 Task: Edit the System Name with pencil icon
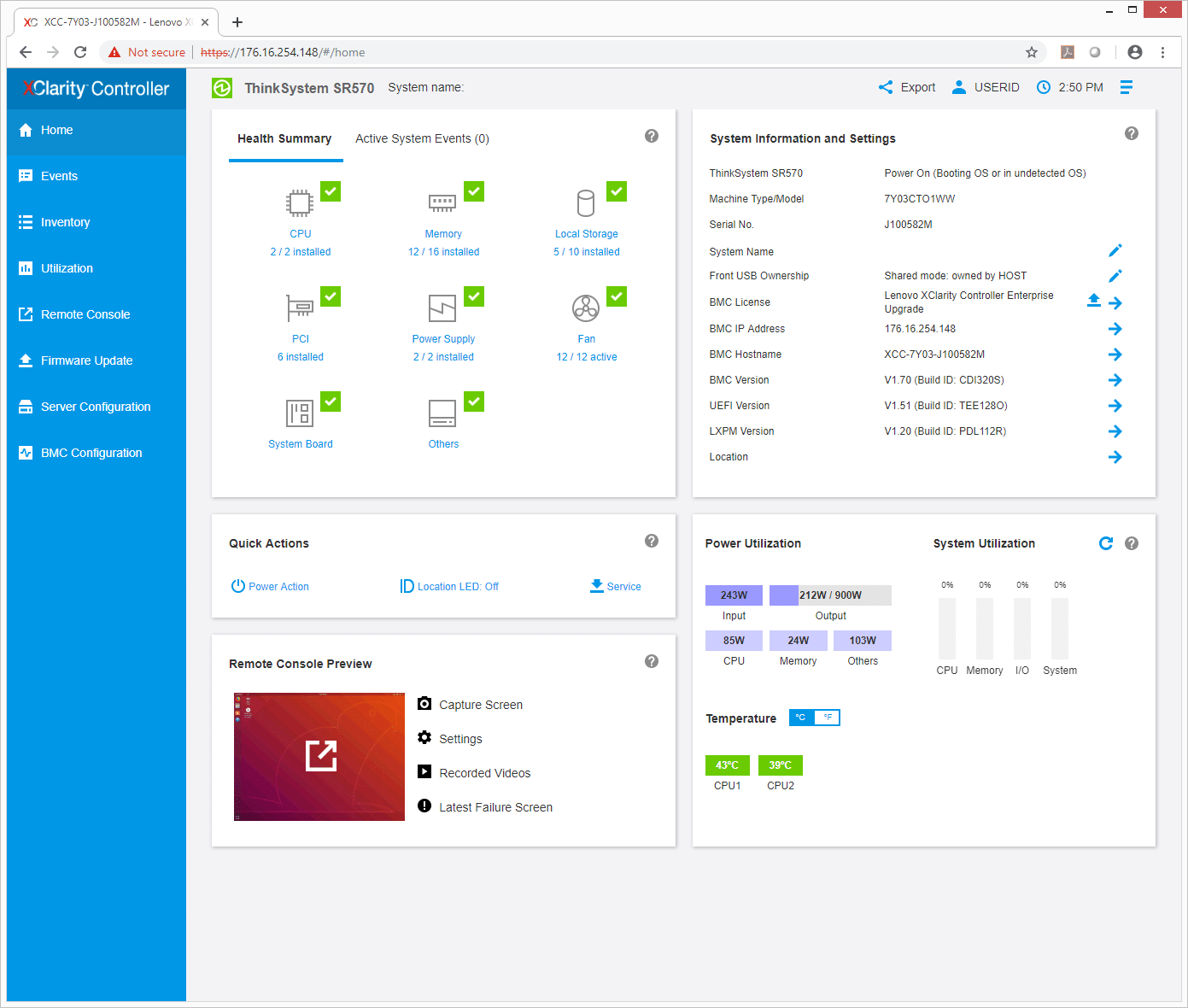pyautogui.click(x=1115, y=250)
